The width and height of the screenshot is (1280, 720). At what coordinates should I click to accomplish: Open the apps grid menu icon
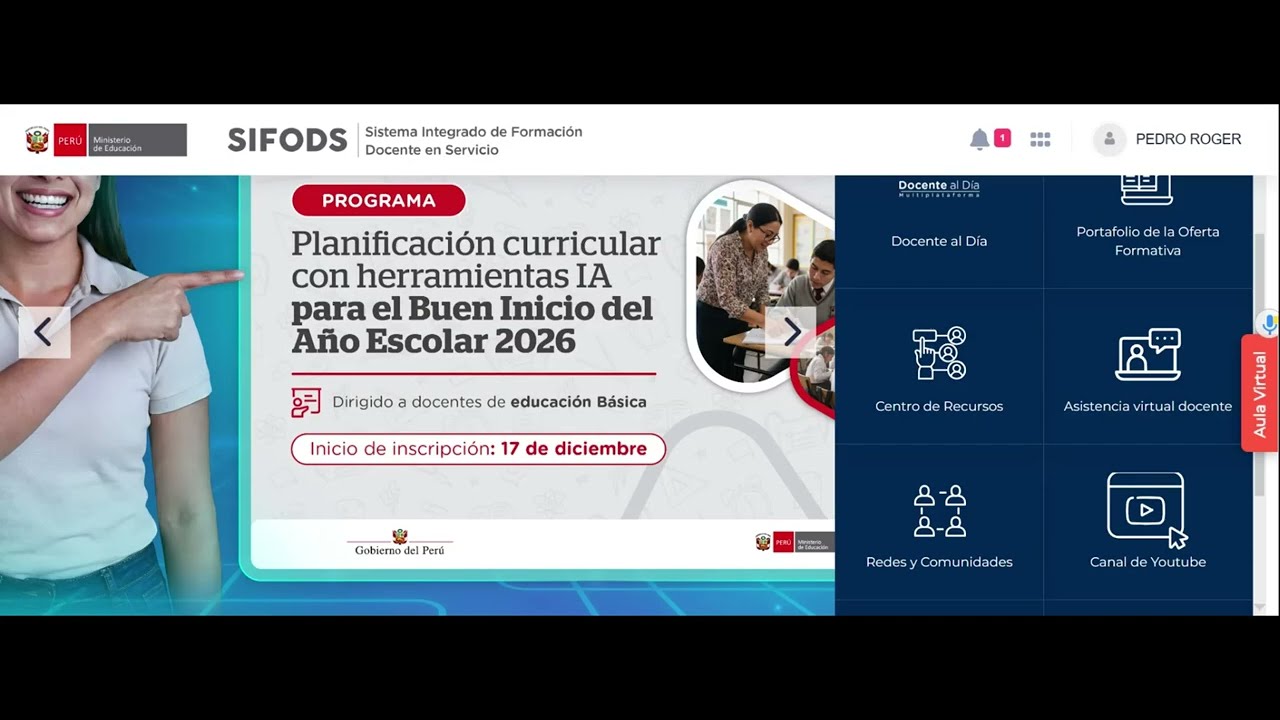tap(1040, 140)
